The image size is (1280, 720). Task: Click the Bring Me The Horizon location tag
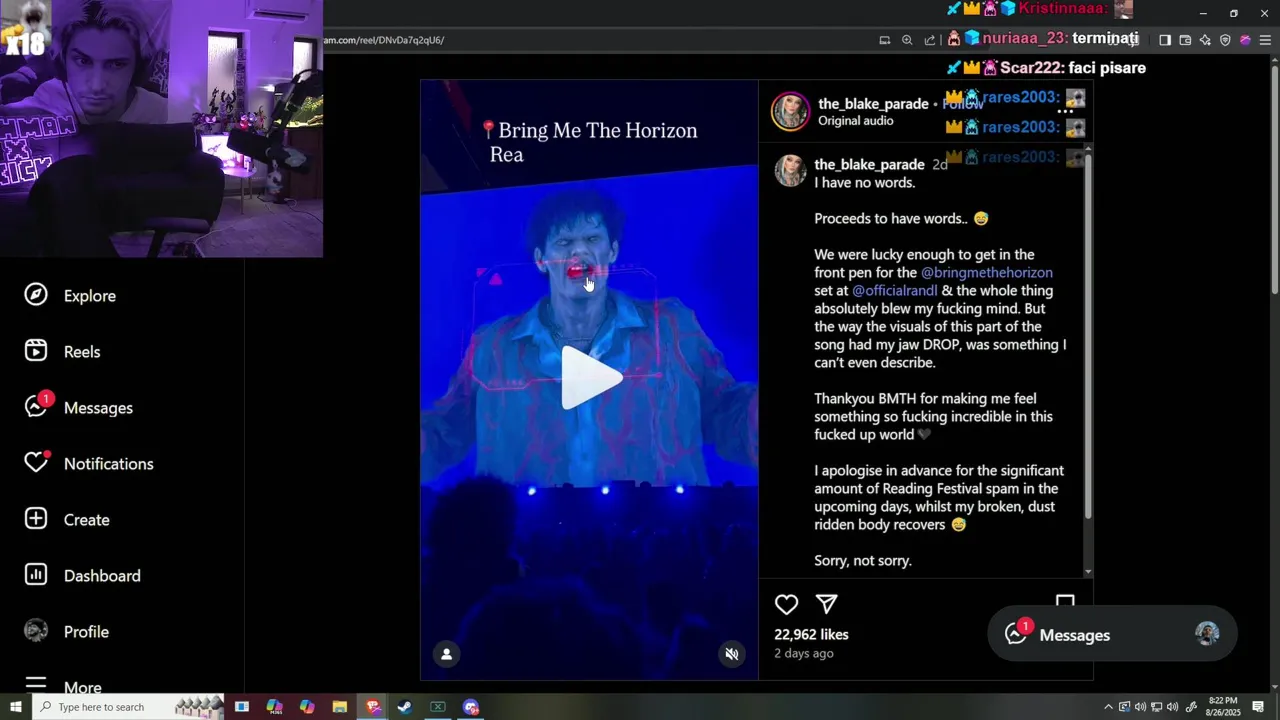[x=588, y=142]
